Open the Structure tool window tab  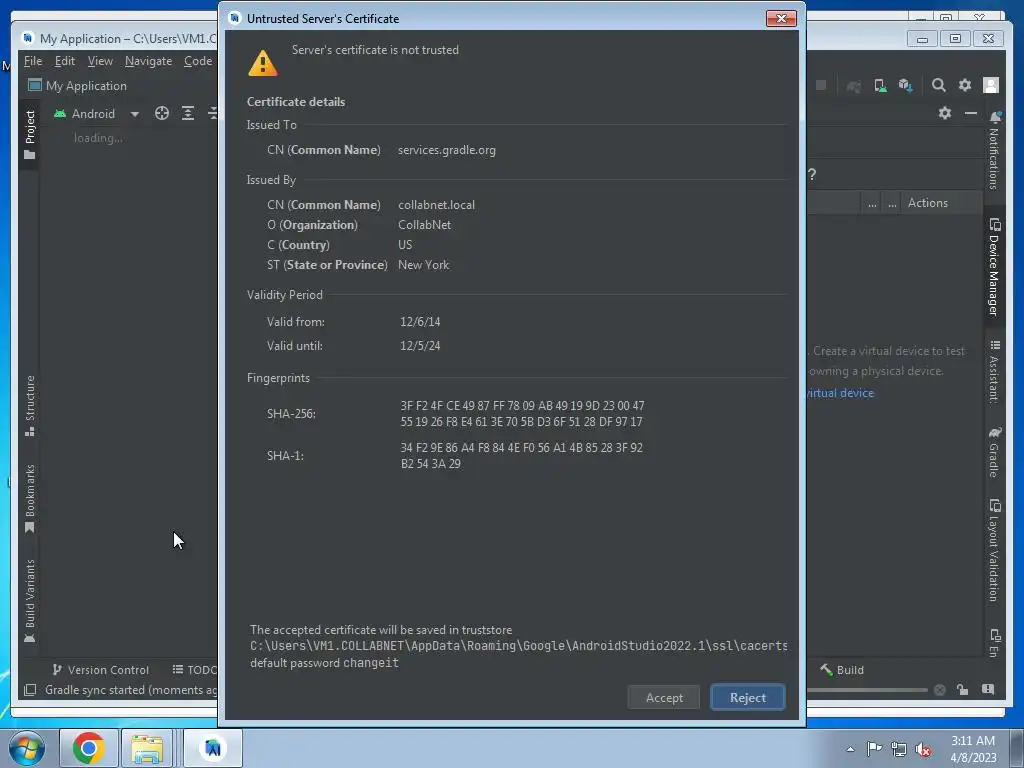[x=29, y=406]
